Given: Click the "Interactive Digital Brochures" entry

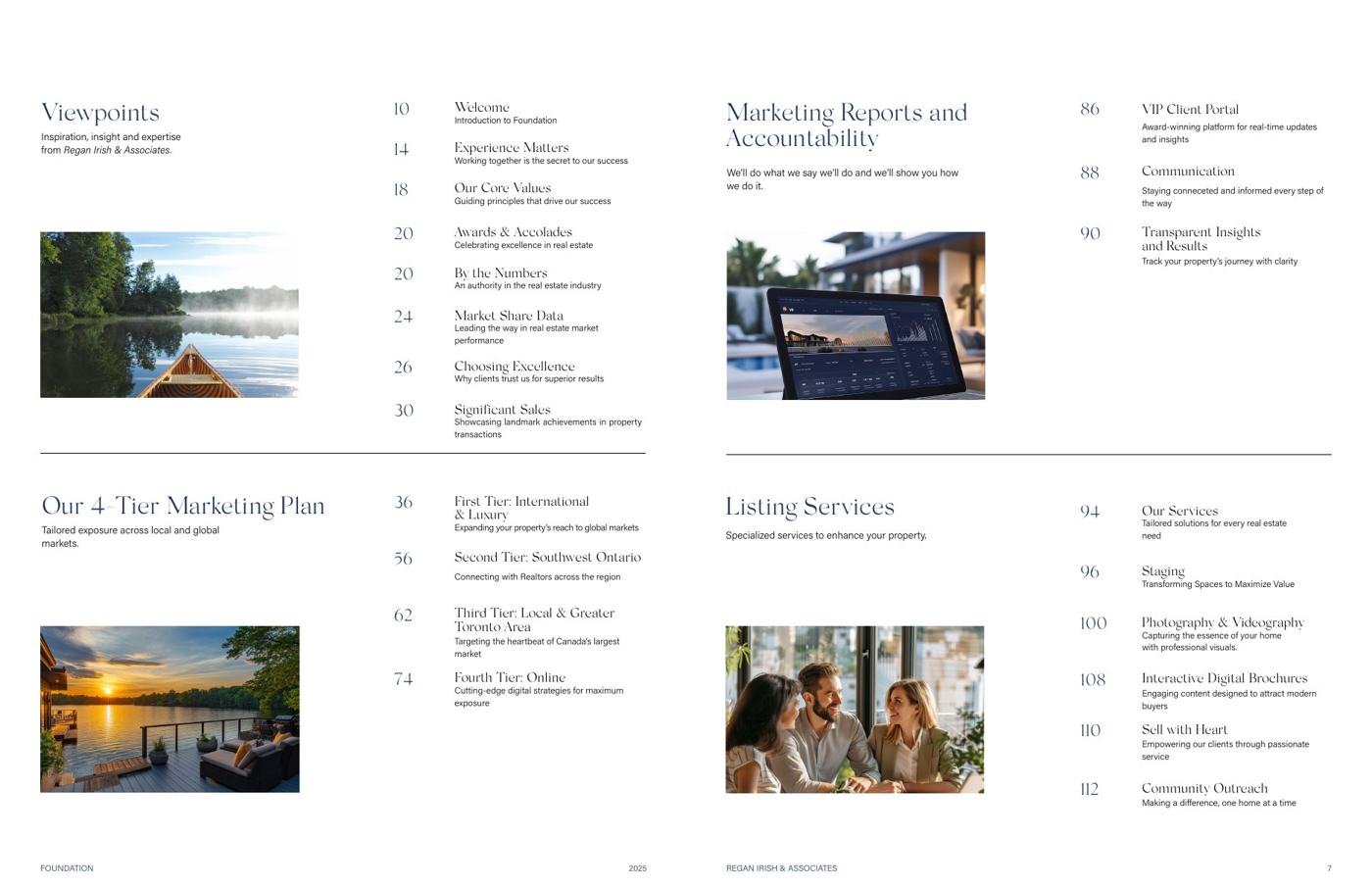Looking at the screenshot, I should [1224, 678].
